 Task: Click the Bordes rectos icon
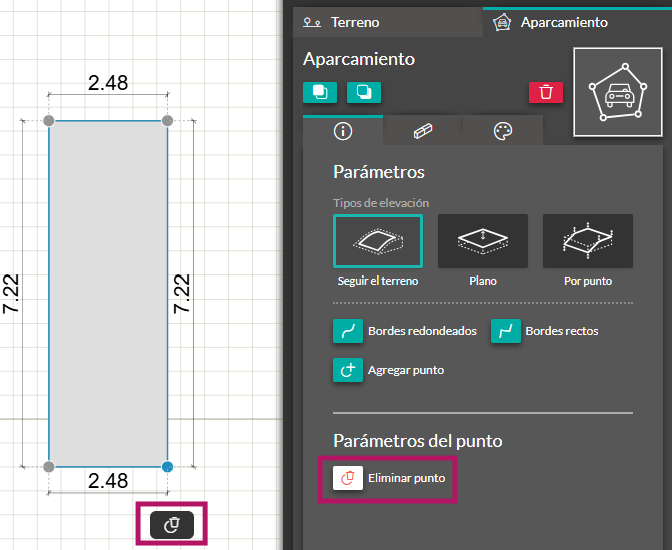pyautogui.click(x=506, y=331)
